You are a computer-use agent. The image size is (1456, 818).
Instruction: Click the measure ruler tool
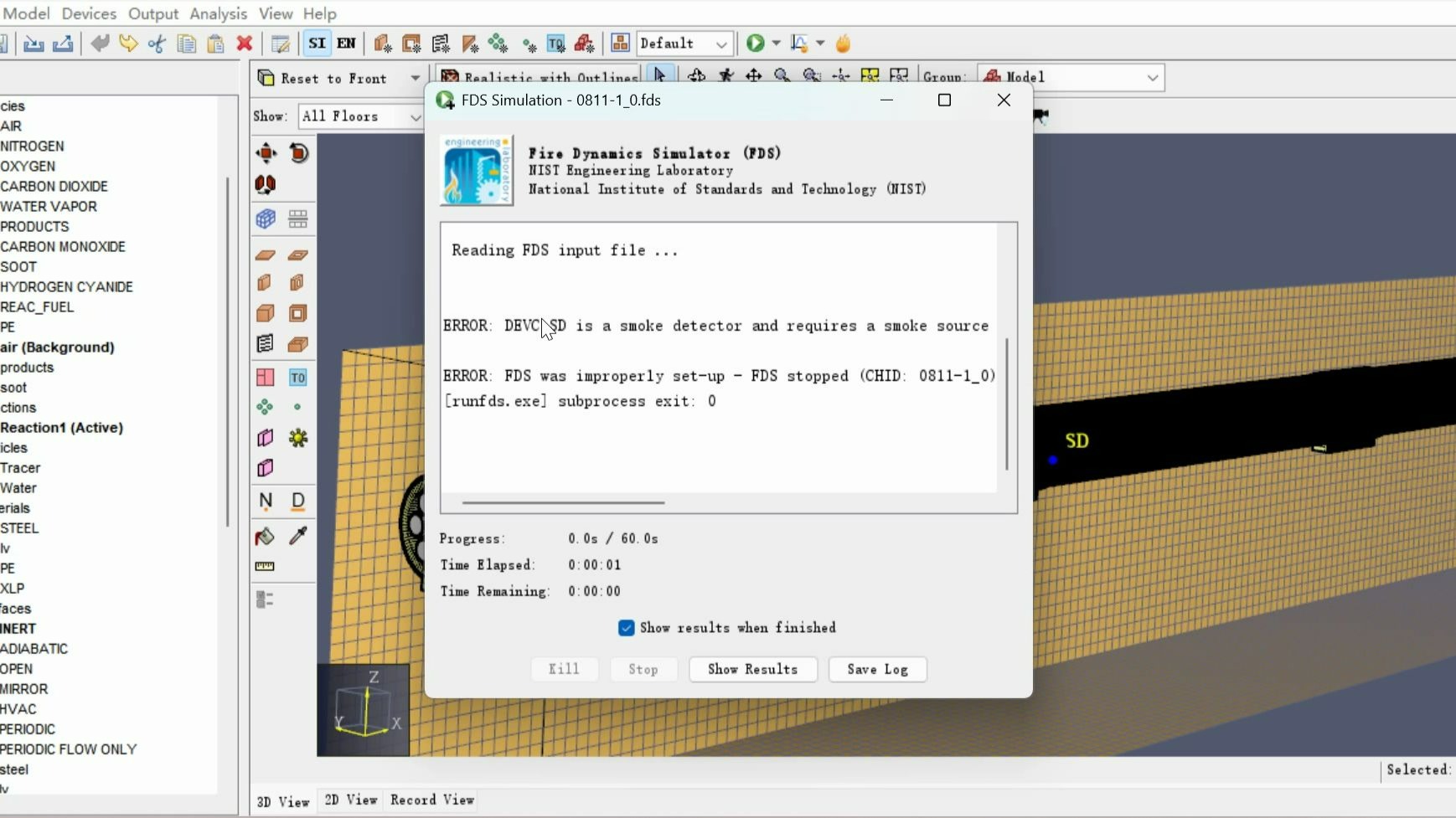coord(265,567)
